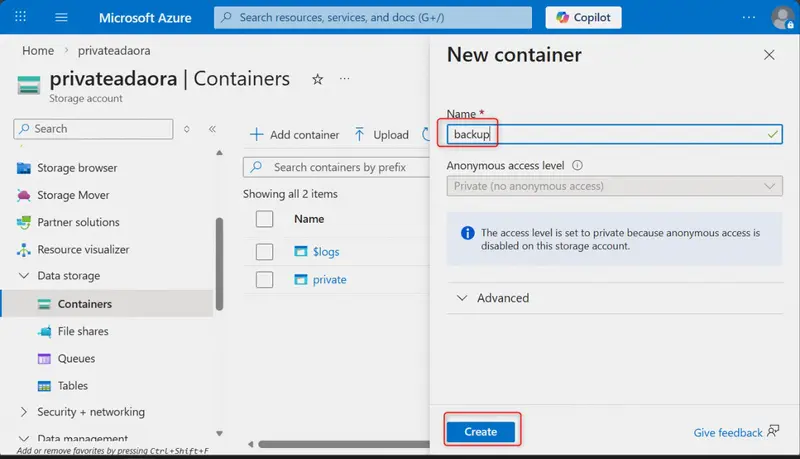Click the Storage browser icon
Screen dimensions: 800x459
point(23,168)
